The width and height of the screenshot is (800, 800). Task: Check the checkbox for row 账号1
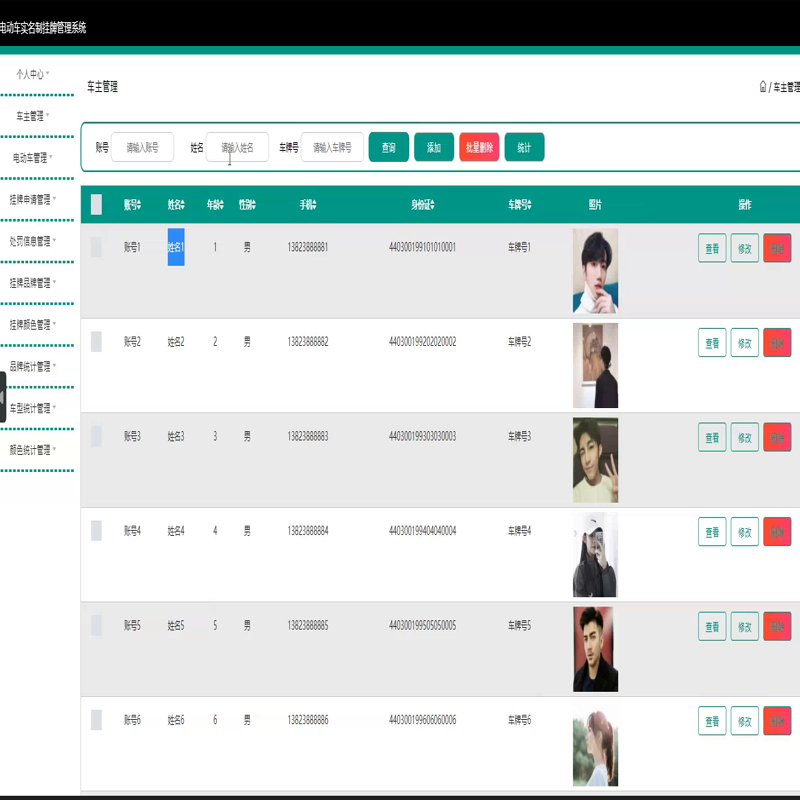click(96, 247)
